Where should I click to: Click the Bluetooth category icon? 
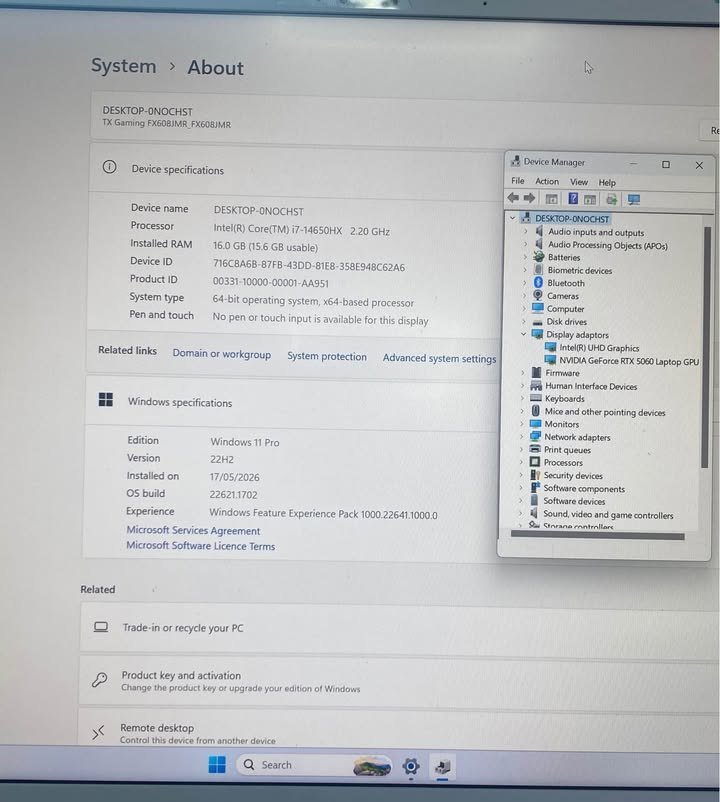[538, 282]
